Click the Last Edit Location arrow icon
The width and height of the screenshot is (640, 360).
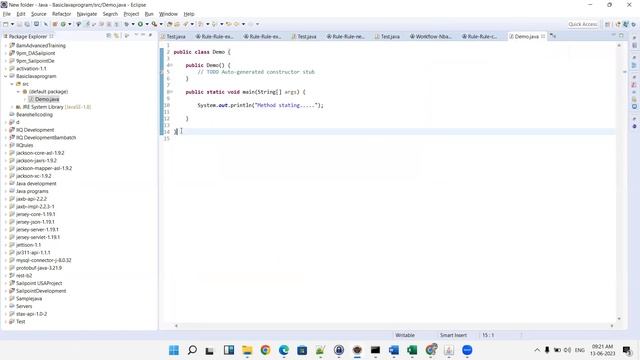tap(229, 24)
